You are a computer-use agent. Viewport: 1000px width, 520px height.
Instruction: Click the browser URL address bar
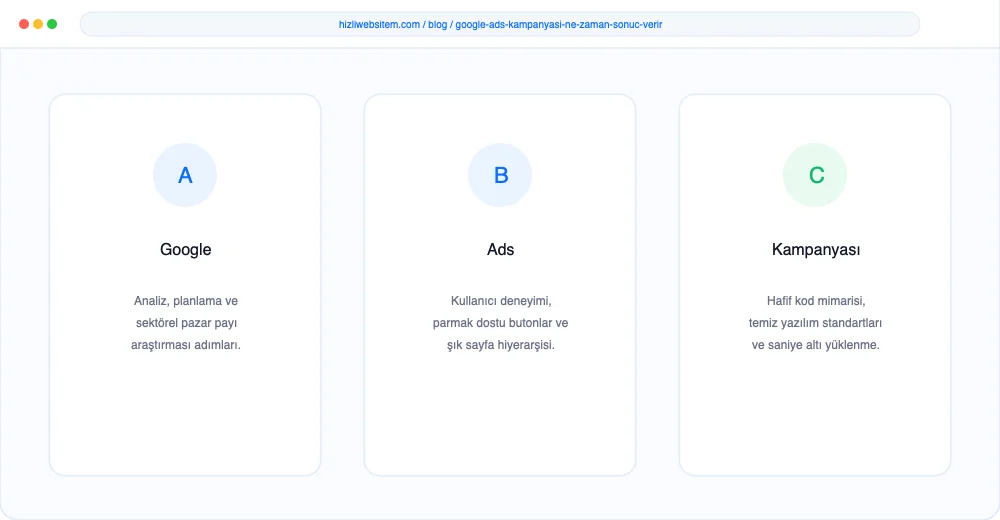[500, 24]
